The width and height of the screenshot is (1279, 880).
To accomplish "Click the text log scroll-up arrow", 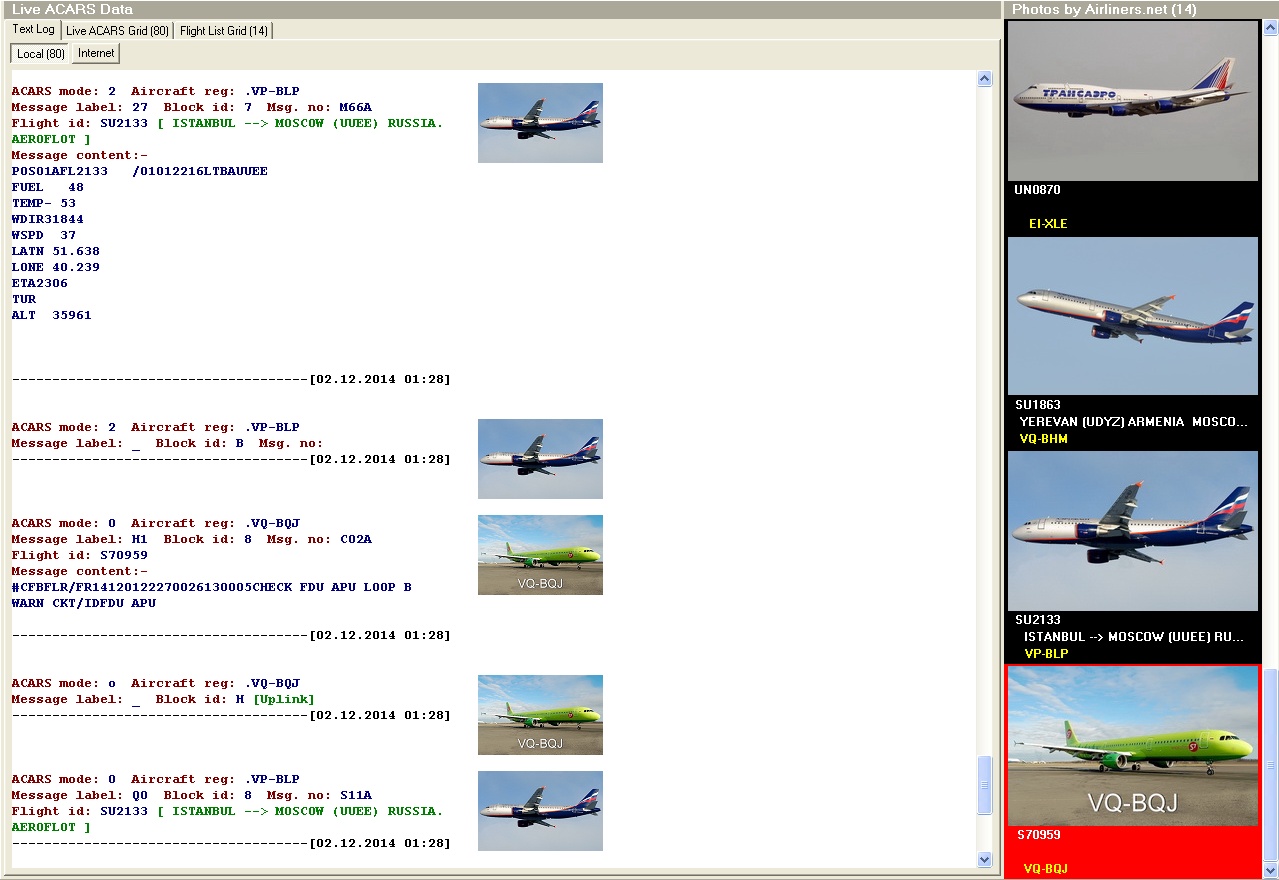I will pos(984,79).
